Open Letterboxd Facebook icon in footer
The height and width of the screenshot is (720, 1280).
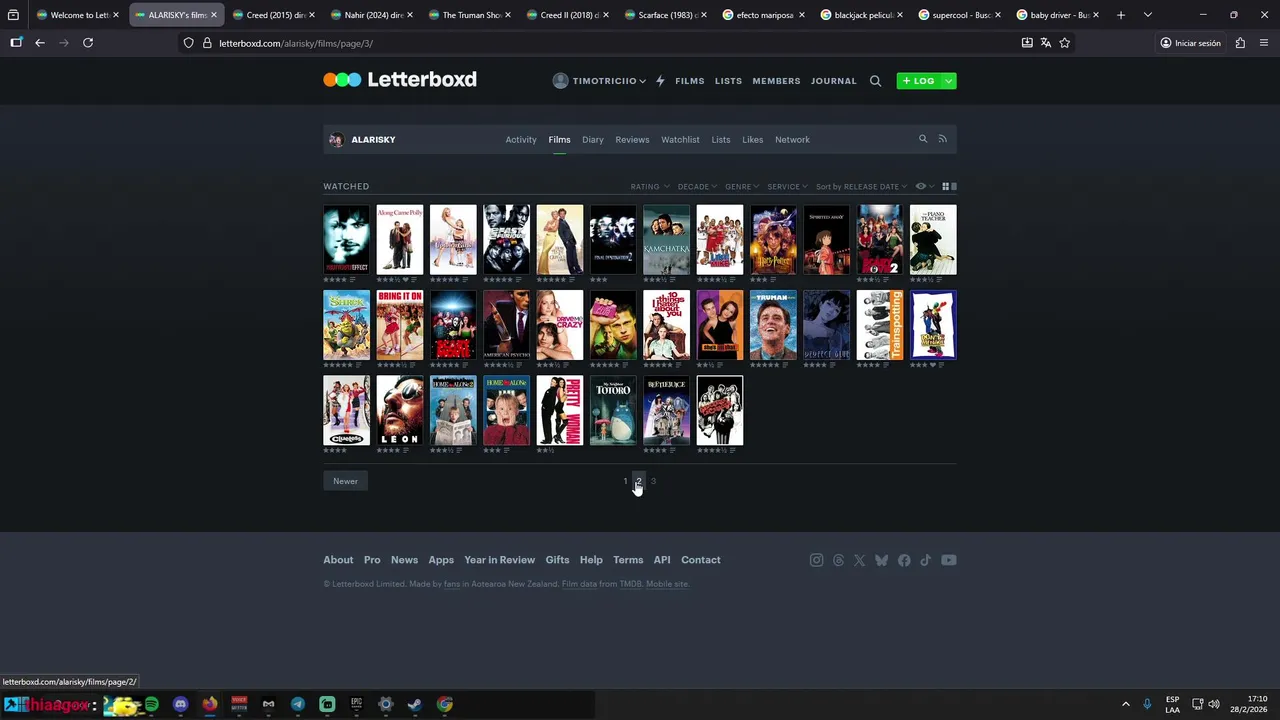point(904,560)
